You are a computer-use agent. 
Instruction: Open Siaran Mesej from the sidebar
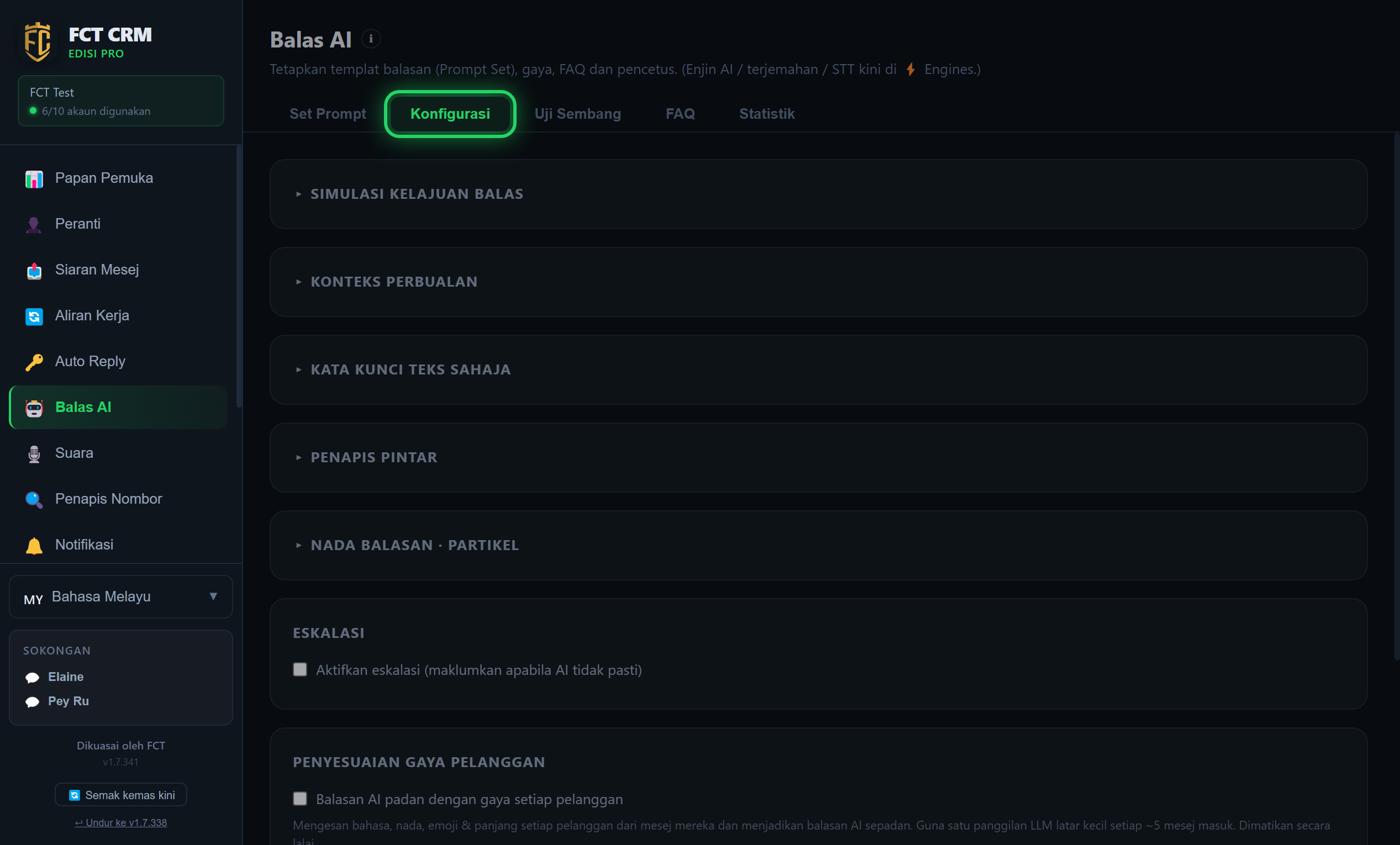point(118,270)
